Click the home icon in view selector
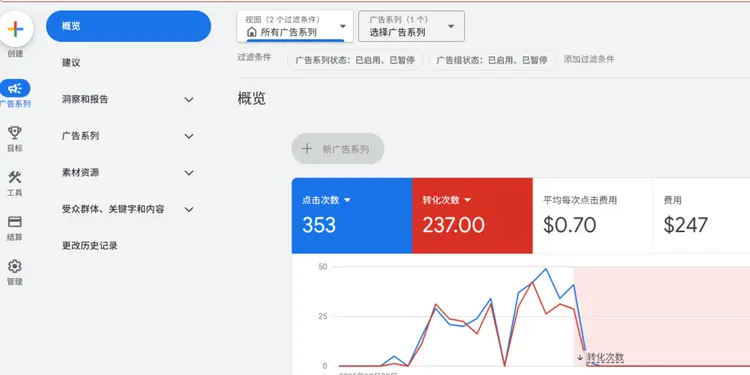Screen dimensions: 750x375 click(x=252, y=33)
